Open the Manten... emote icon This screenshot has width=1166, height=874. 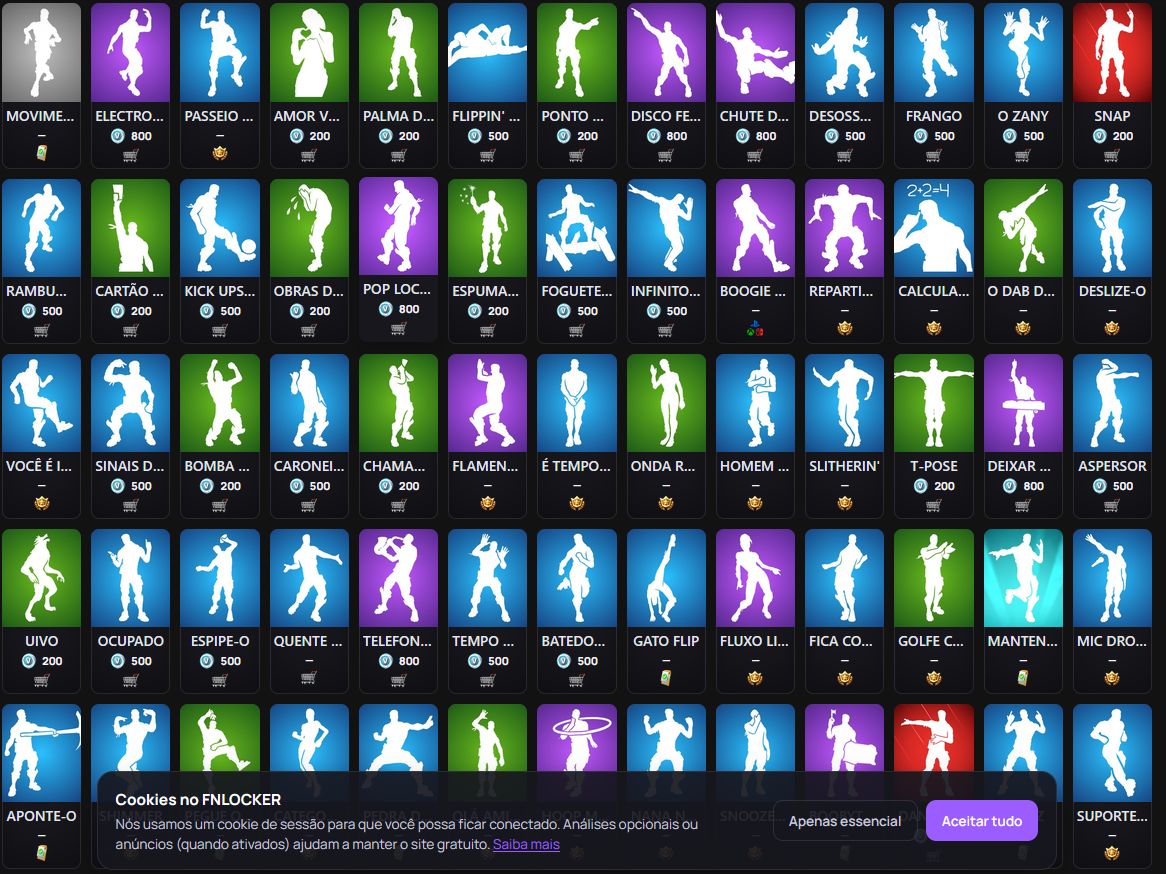point(1022,578)
